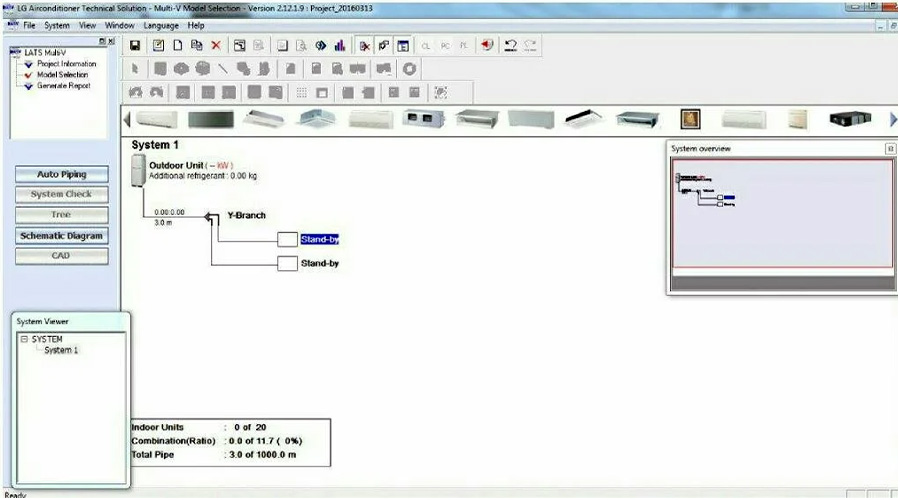
Task: Open the System menu
Action: [x=57, y=25]
